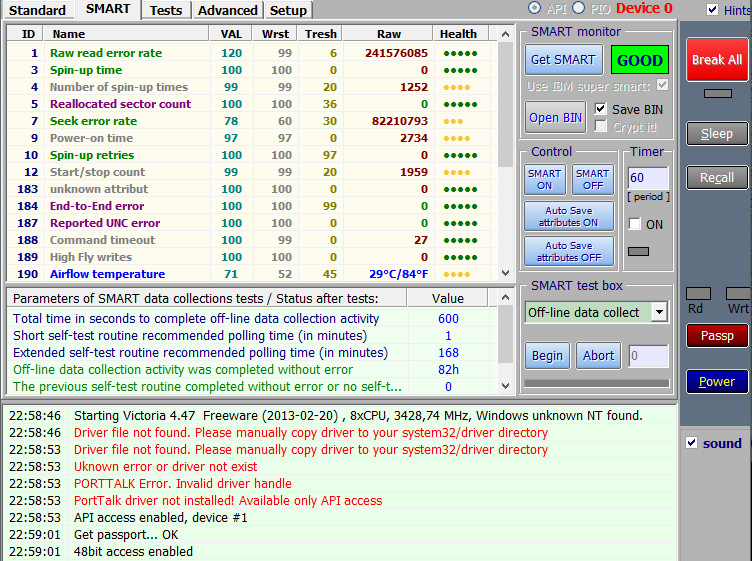The width and height of the screenshot is (752, 561).
Task: Select the Start/stop count row
Action: (252, 172)
